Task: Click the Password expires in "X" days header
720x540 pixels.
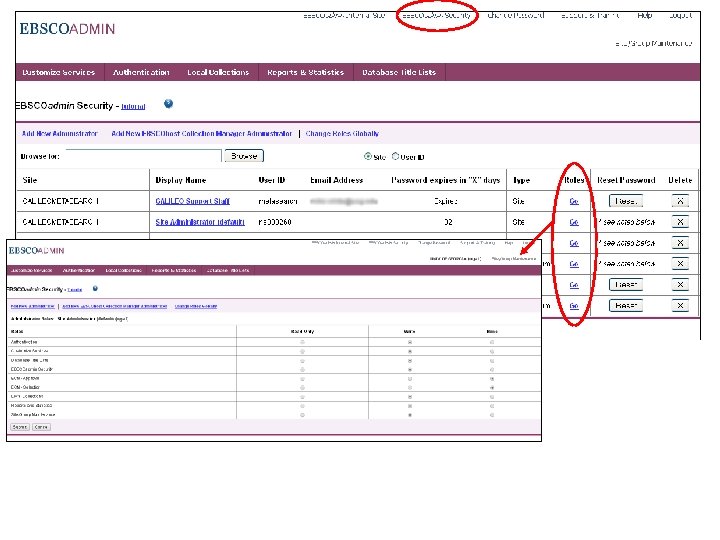Action: (445, 180)
